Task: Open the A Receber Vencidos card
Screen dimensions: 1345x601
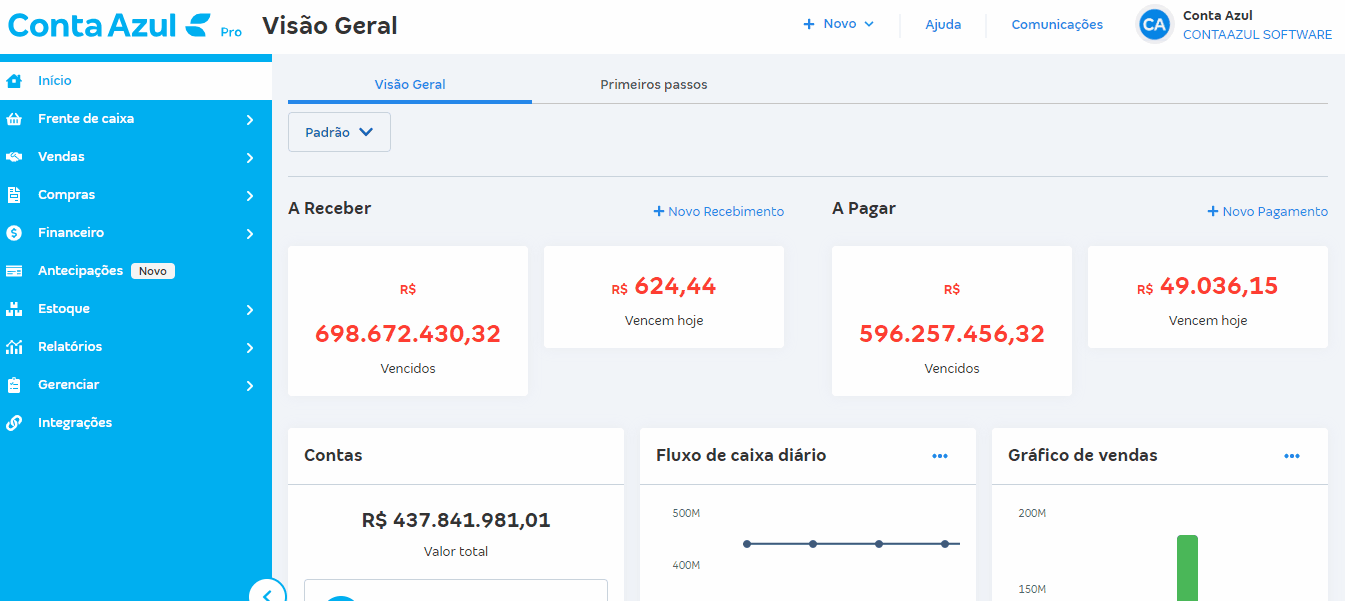Action: (408, 321)
